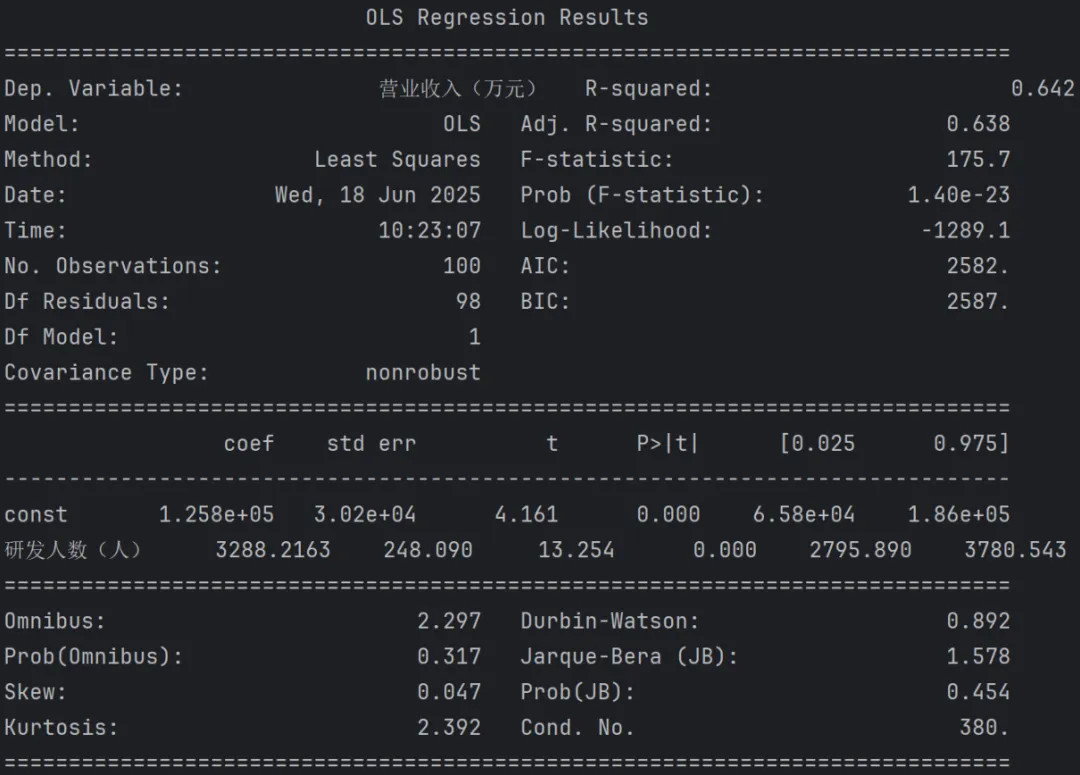This screenshot has height=775, width=1080.
Task: Click the coef column header
Action: [249, 444]
